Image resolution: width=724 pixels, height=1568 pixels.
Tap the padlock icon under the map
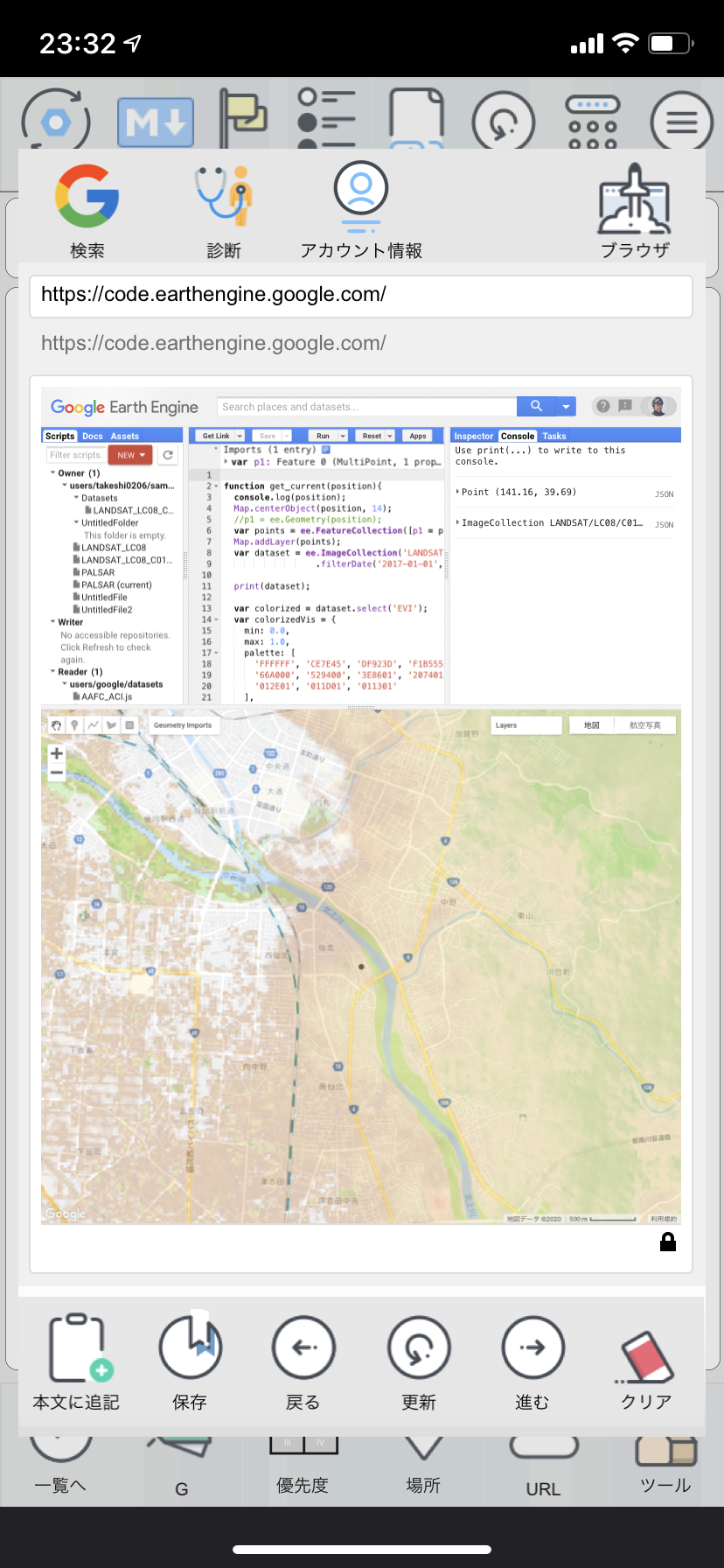coord(668,1242)
